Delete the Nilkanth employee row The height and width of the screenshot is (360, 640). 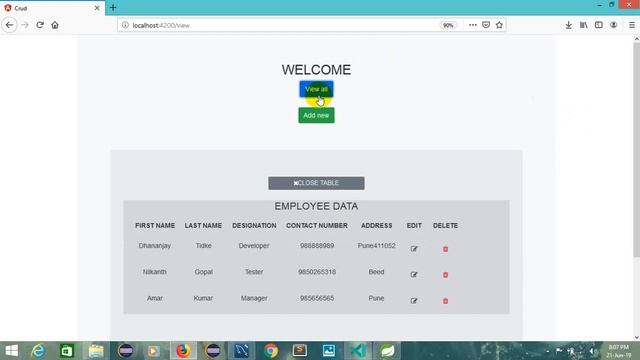445,275
